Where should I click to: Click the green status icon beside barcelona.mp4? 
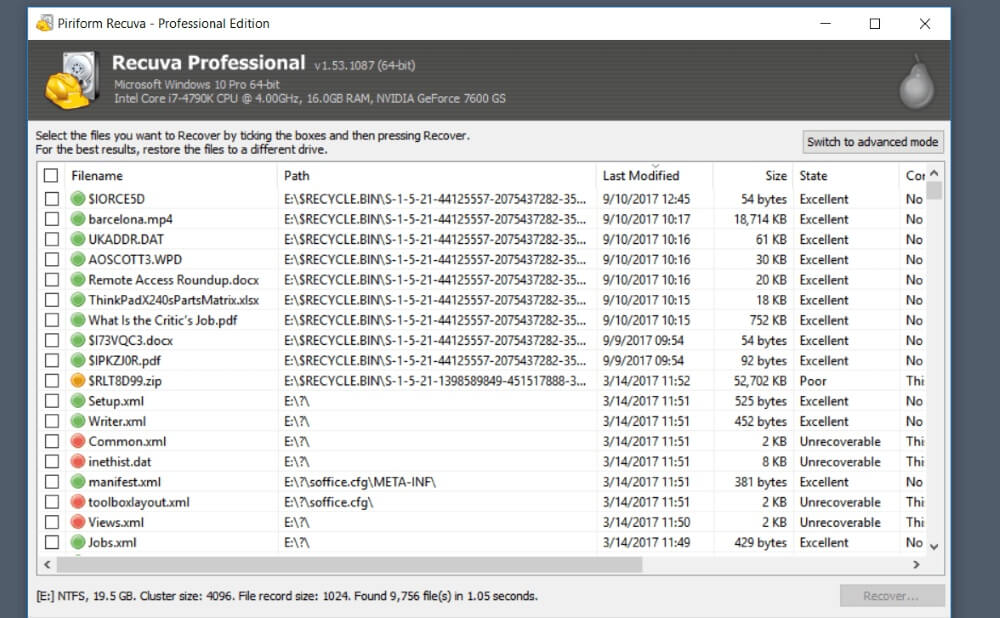[x=78, y=219]
